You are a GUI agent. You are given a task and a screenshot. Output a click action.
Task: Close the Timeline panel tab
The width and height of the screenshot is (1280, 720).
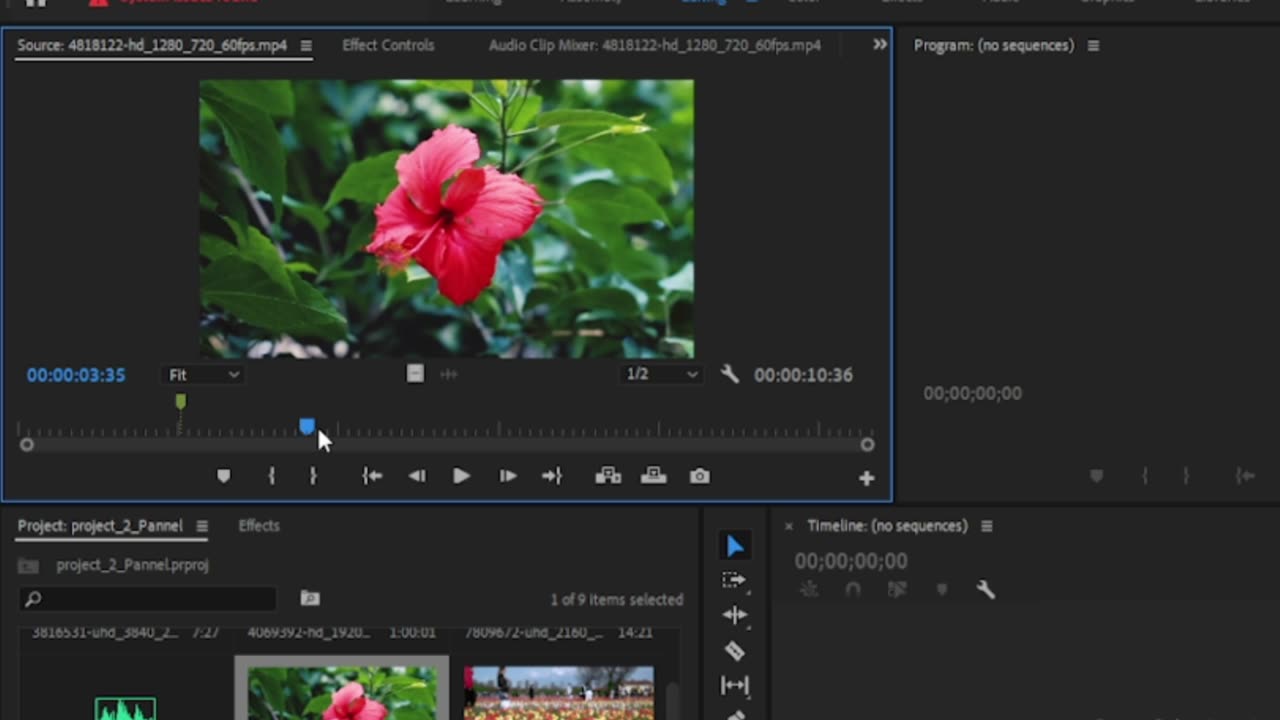pos(788,526)
